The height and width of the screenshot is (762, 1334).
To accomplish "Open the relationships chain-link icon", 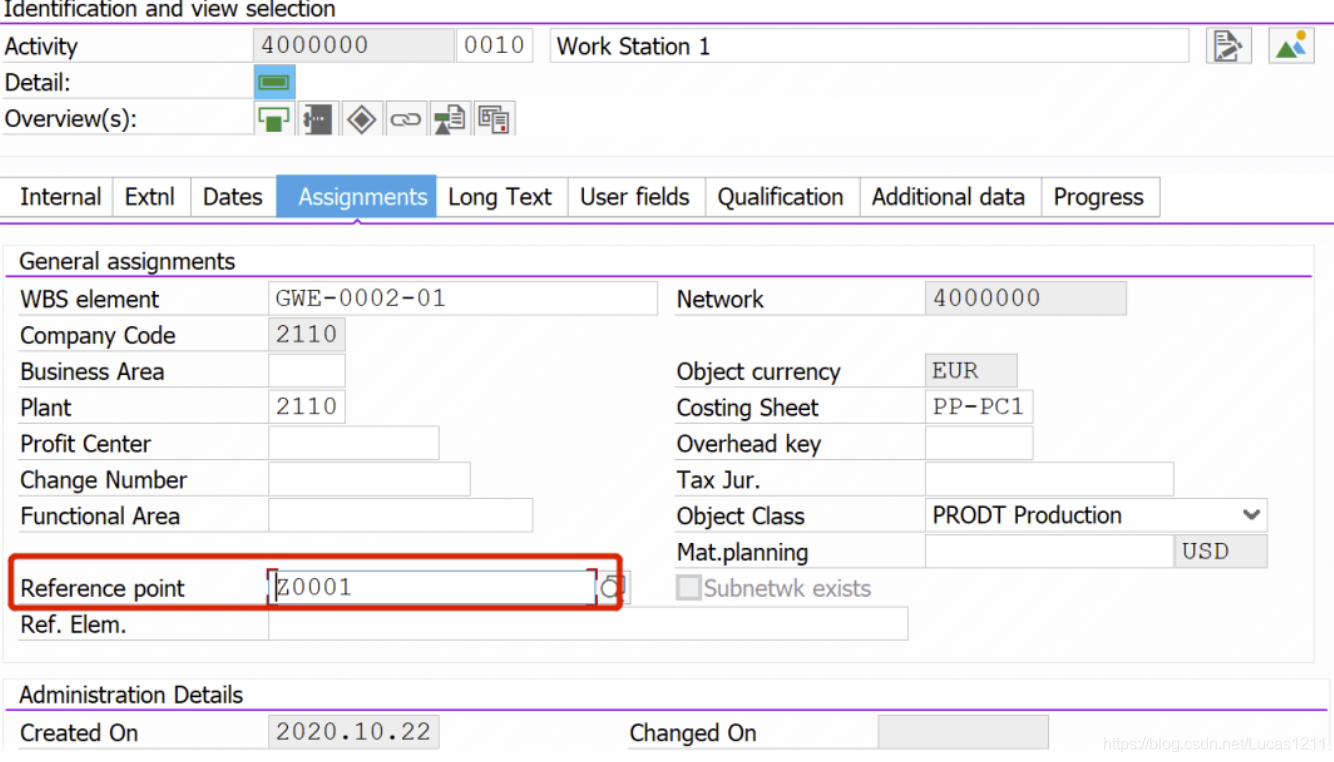I will click(407, 118).
